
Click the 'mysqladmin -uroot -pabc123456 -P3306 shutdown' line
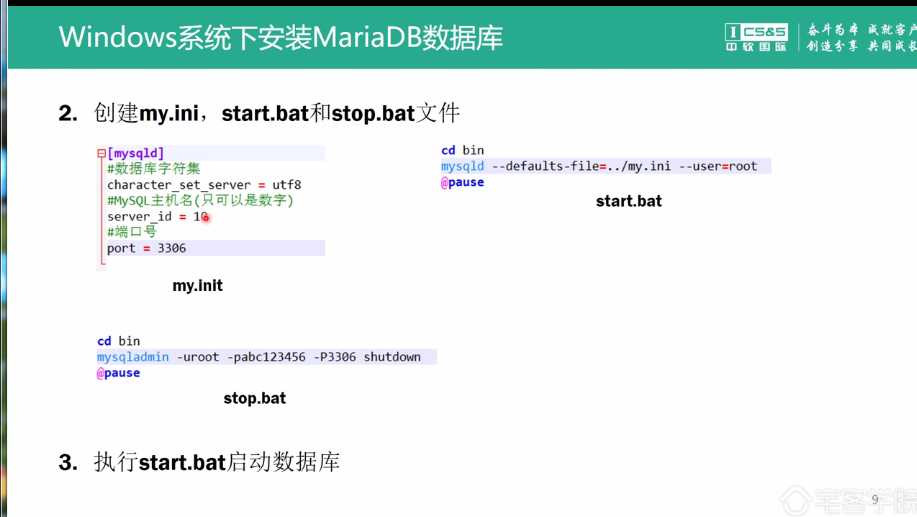[x=259, y=357]
